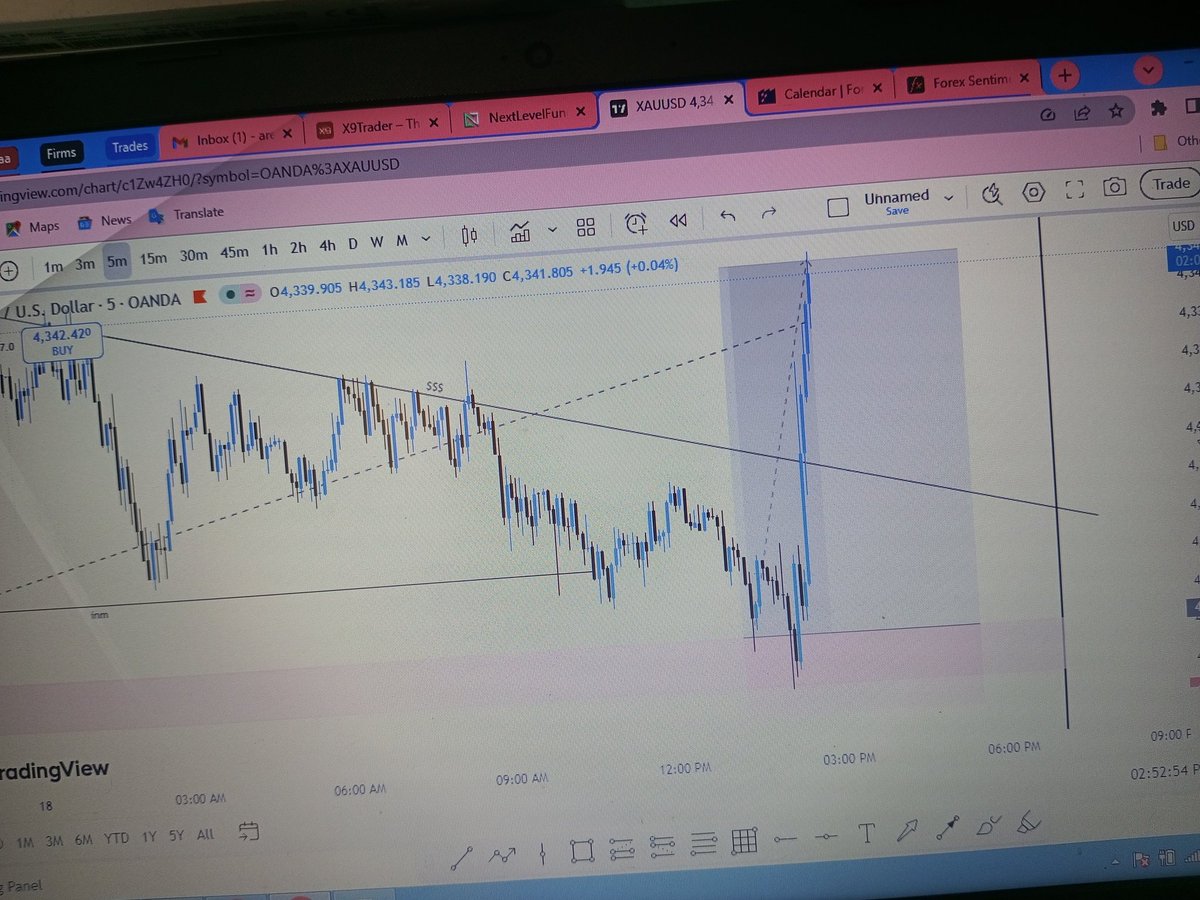Add a symbol with the plus circle
The height and width of the screenshot is (900, 1200).
tap(9, 270)
